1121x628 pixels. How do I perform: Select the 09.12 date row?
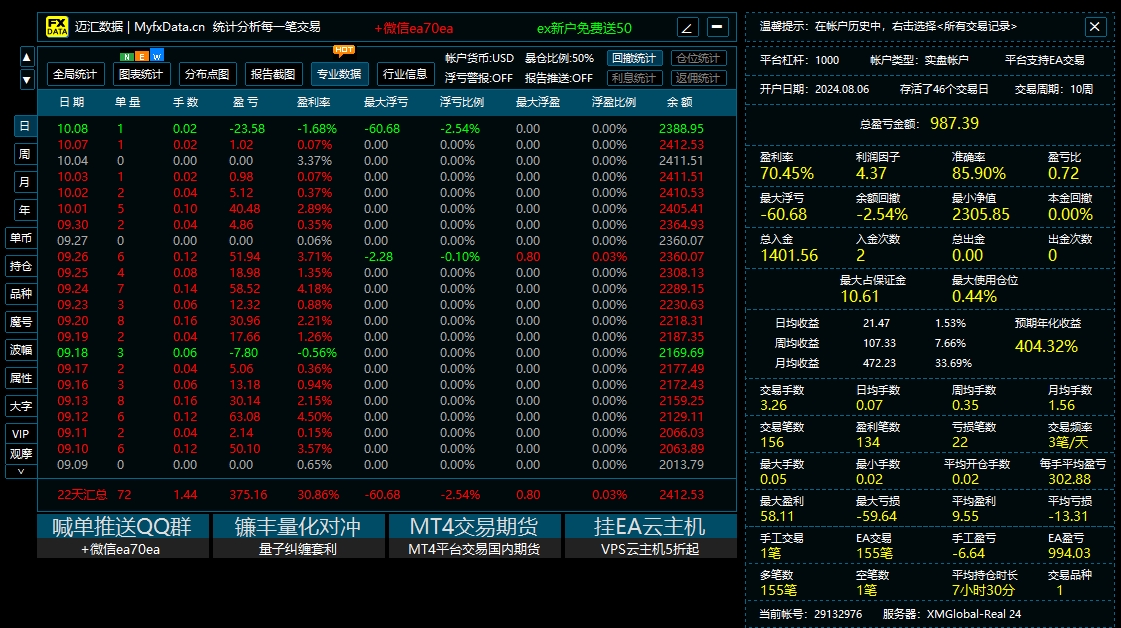pyautogui.click(x=386, y=417)
